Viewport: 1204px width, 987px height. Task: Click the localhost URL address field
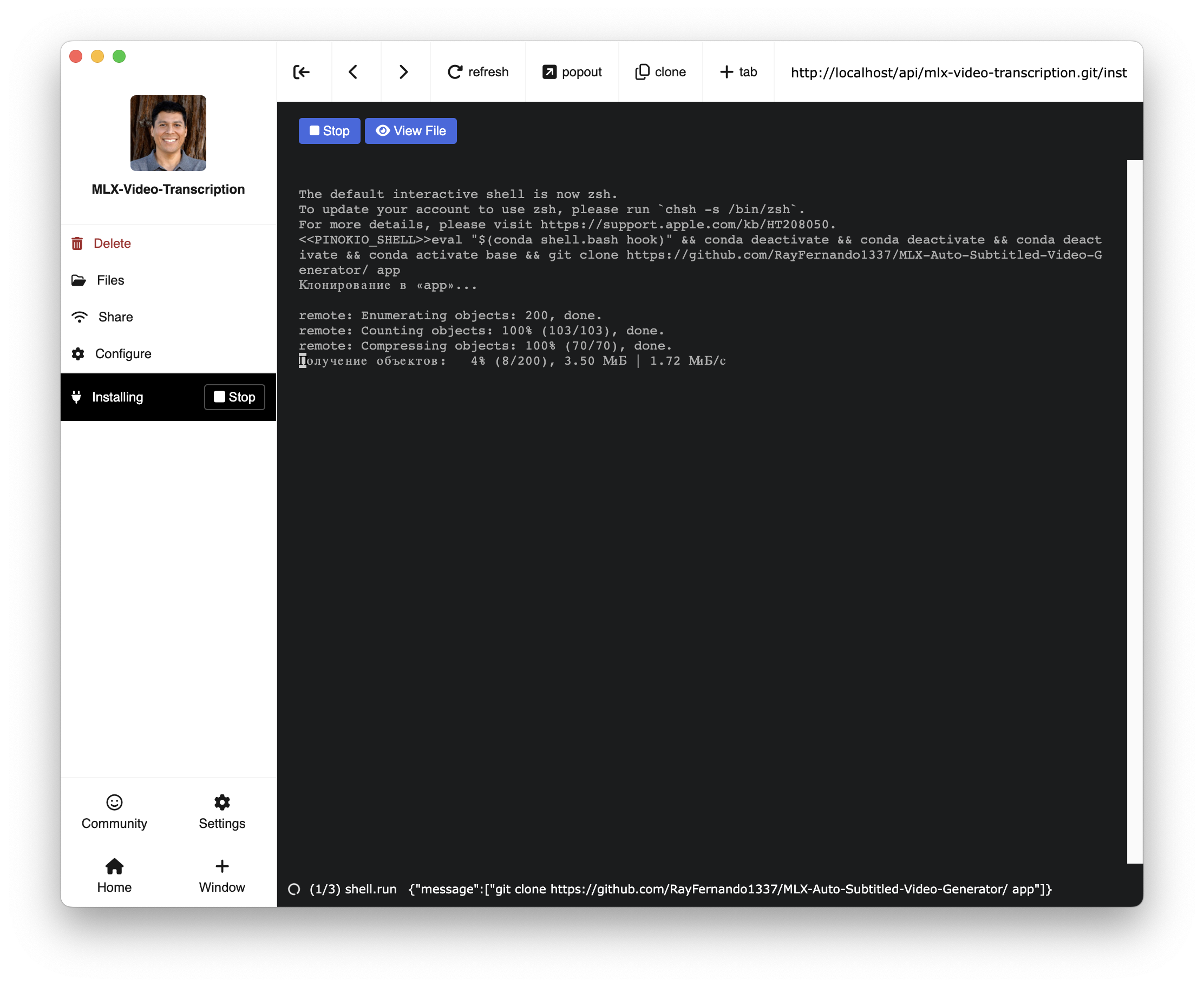(x=958, y=73)
